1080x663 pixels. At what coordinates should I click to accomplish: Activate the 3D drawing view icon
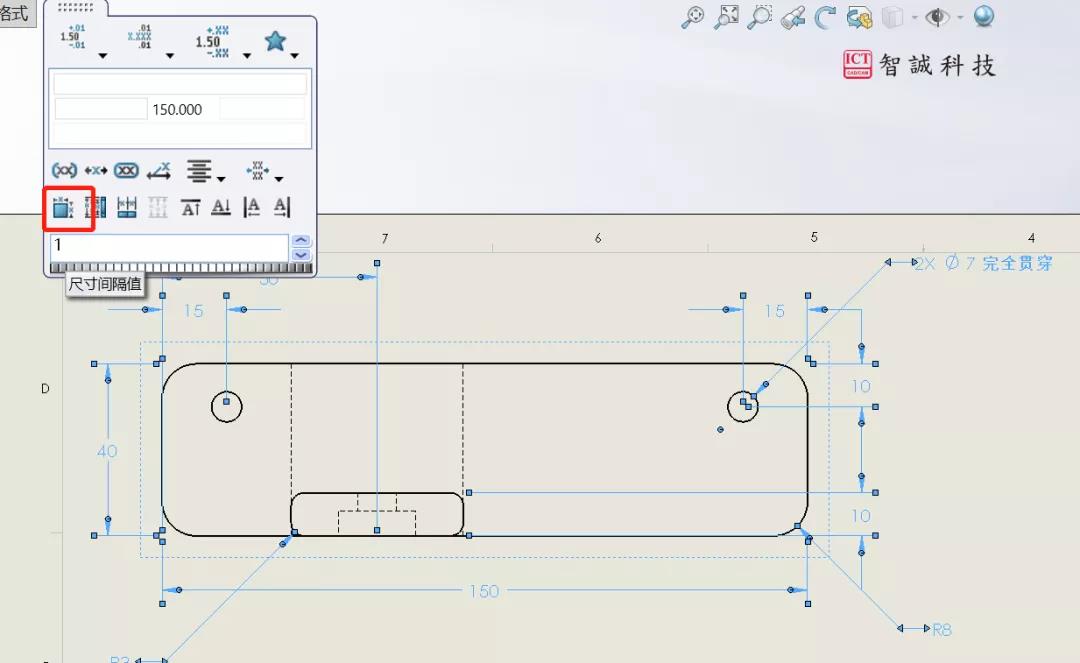(x=859, y=17)
